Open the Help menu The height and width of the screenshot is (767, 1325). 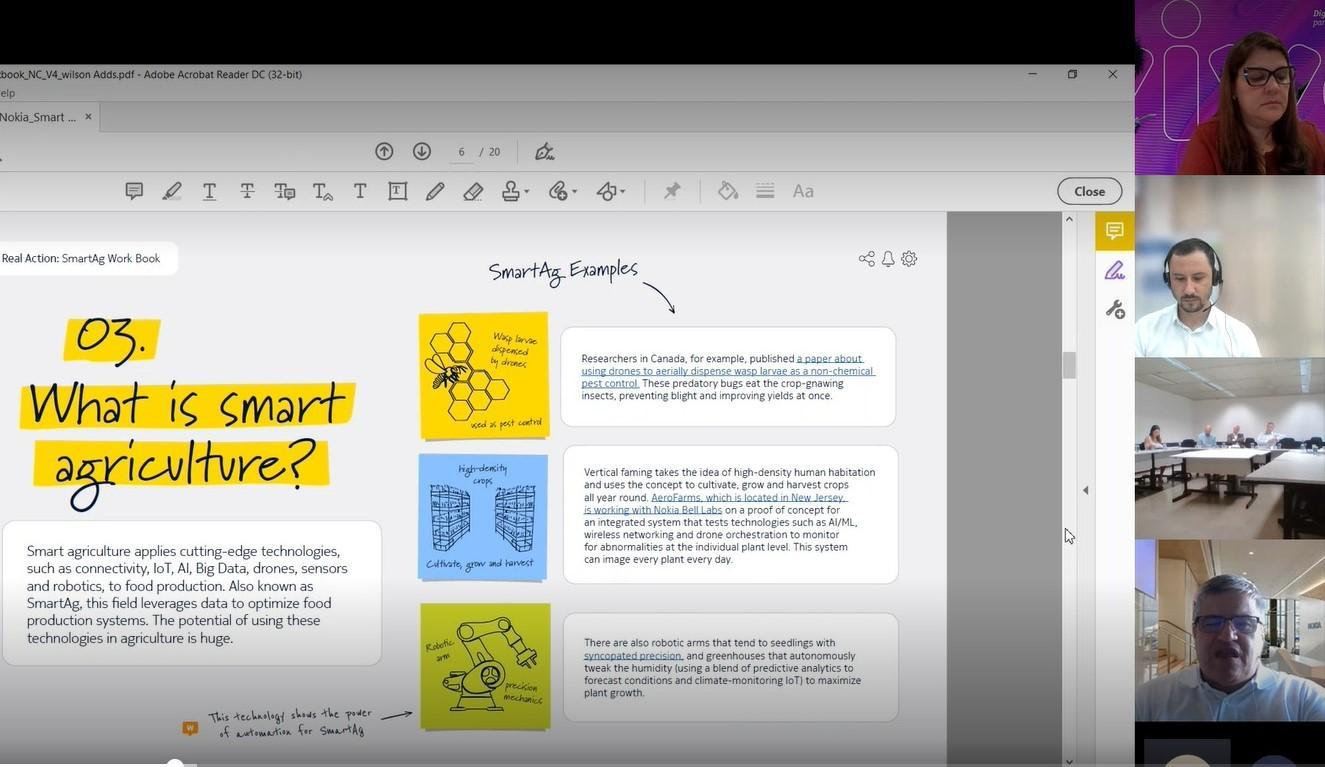click(x=7, y=93)
